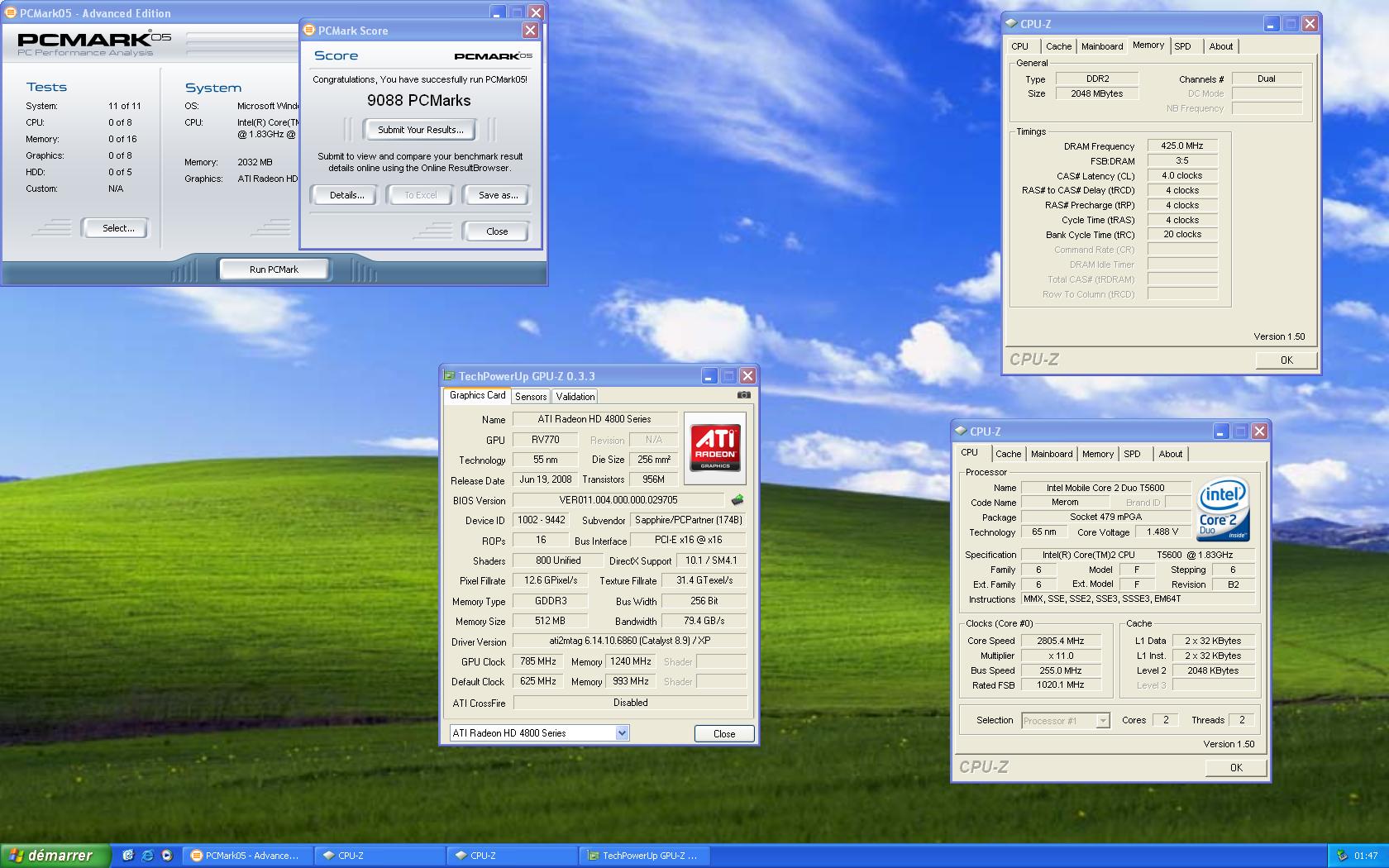Open the démarrer Start menu
Viewport: 1389px width, 868px height.
pyautogui.click(x=55, y=856)
